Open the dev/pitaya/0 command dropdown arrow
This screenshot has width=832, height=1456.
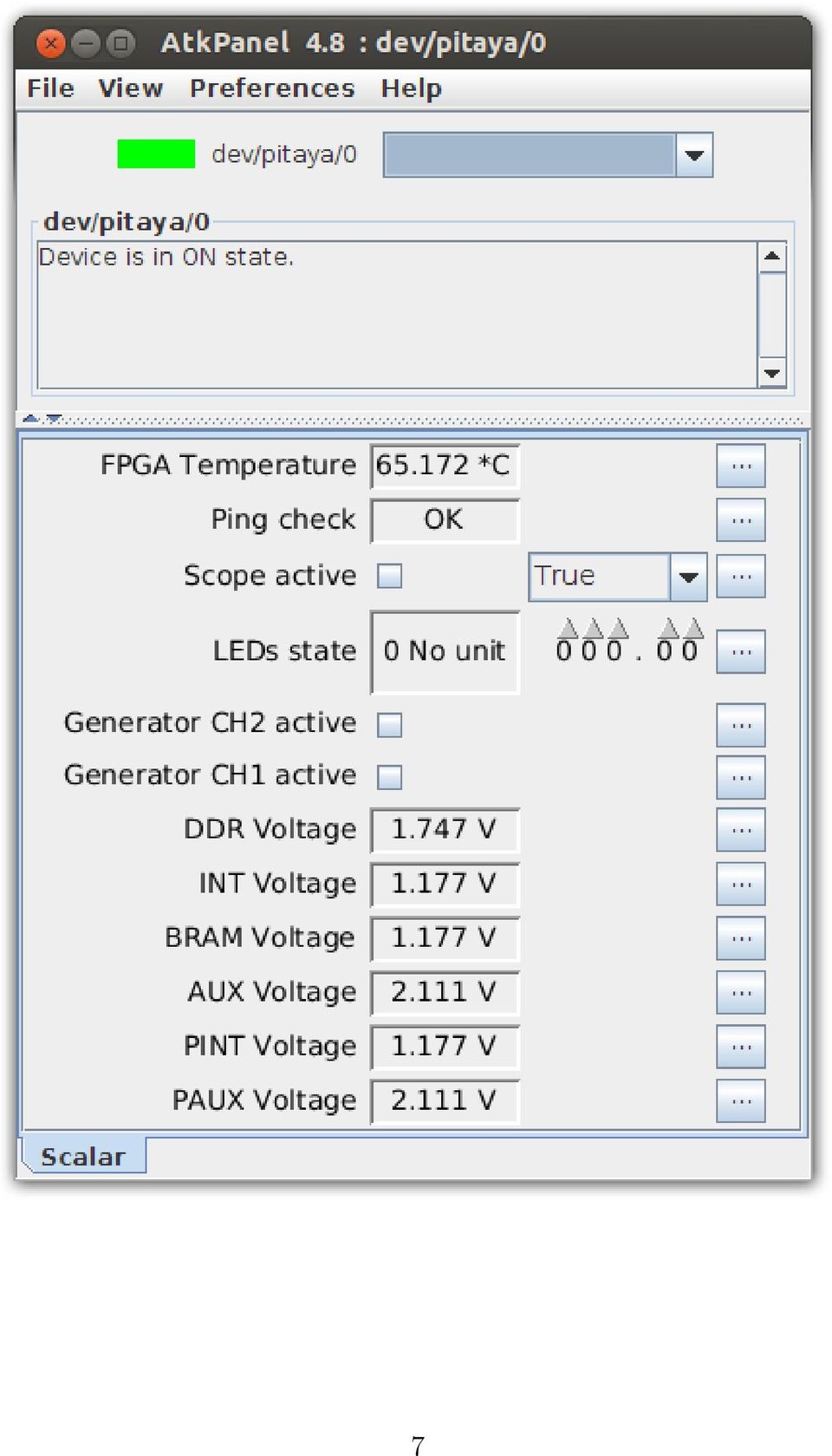coord(694,155)
